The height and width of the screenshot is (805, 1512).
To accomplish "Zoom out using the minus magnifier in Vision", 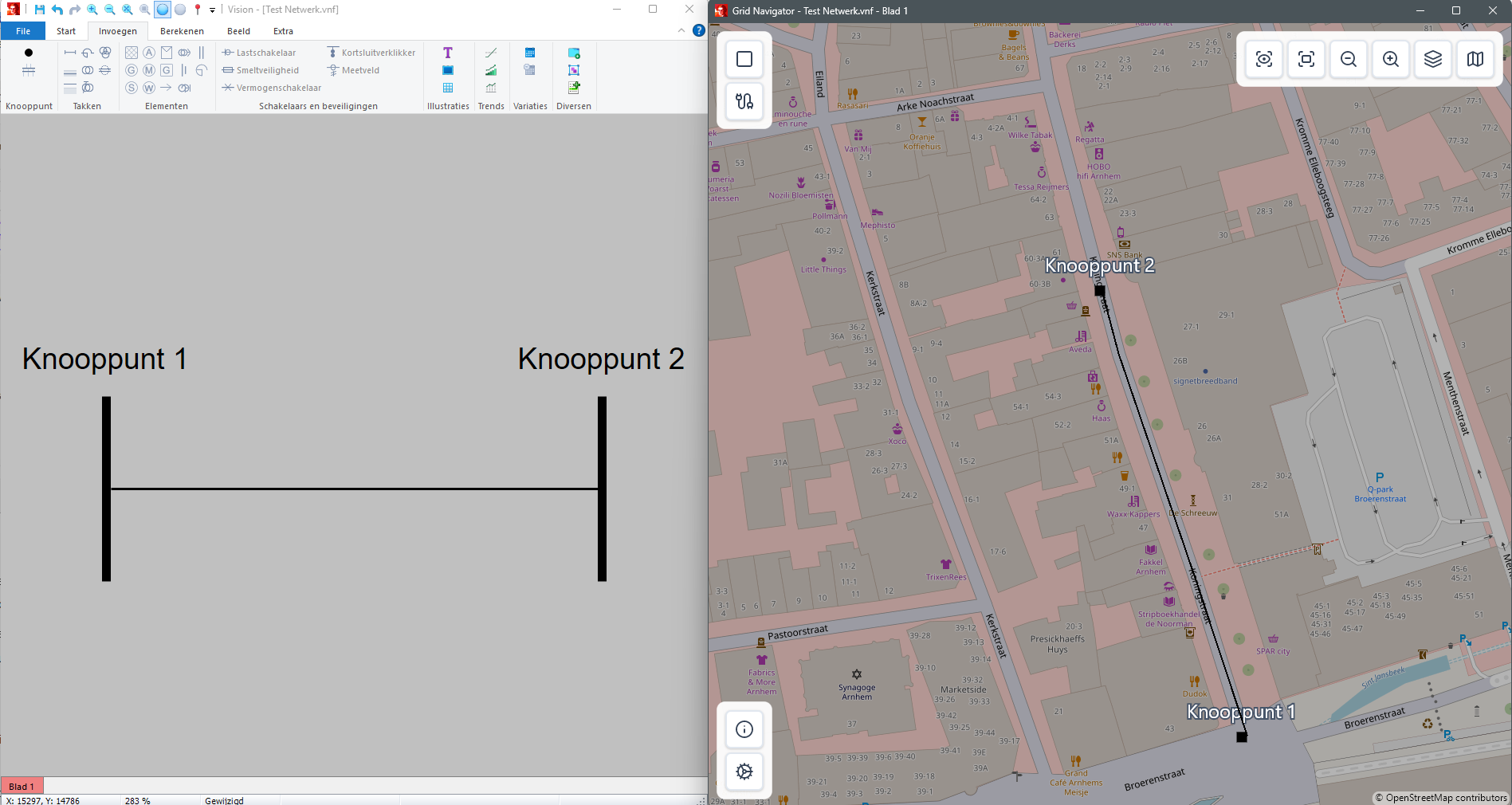I will [110, 10].
